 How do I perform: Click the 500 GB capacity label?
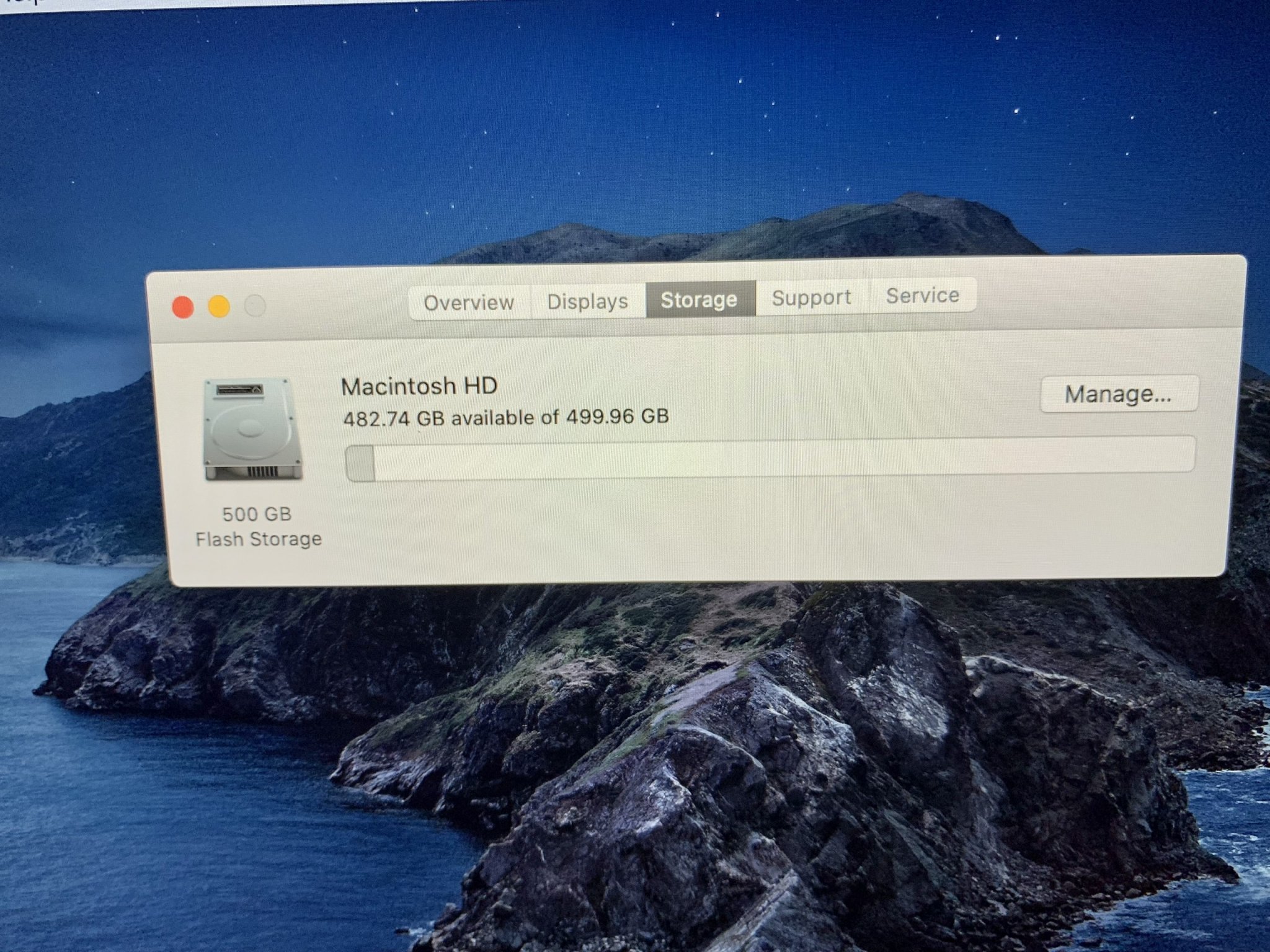[257, 514]
